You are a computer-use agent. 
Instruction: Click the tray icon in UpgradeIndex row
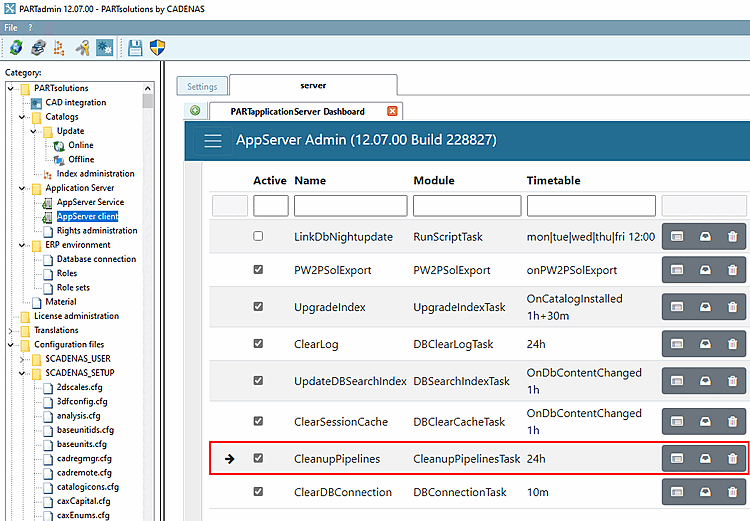click(705, 307)
